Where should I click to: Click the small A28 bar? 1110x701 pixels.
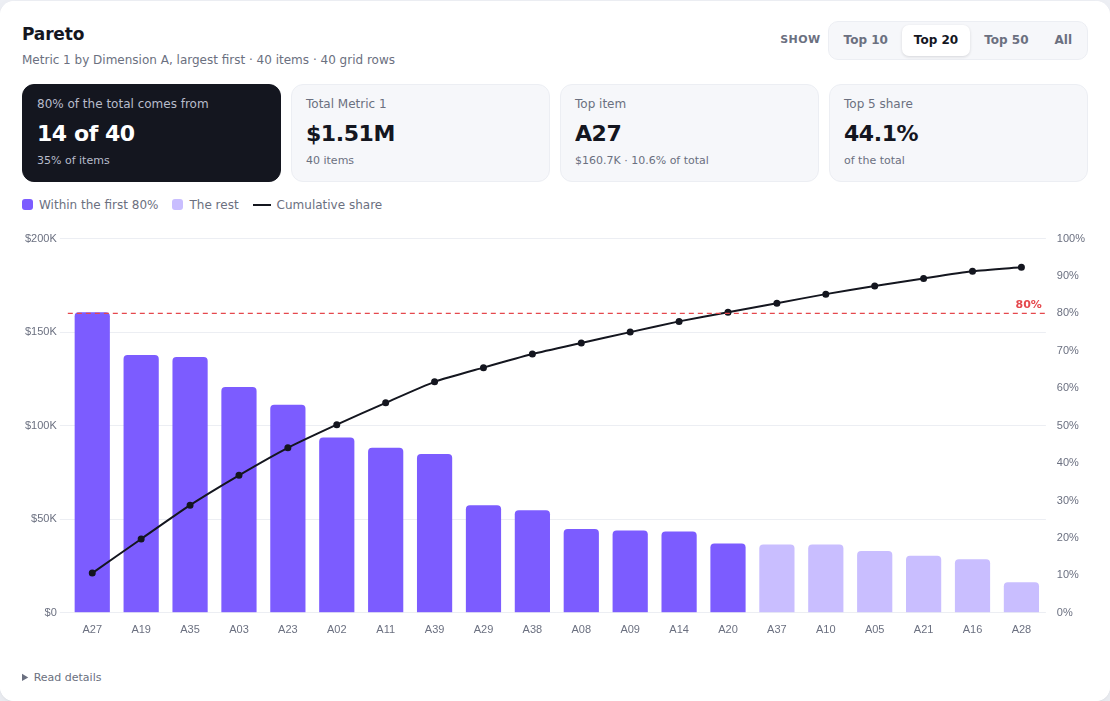1021,598
